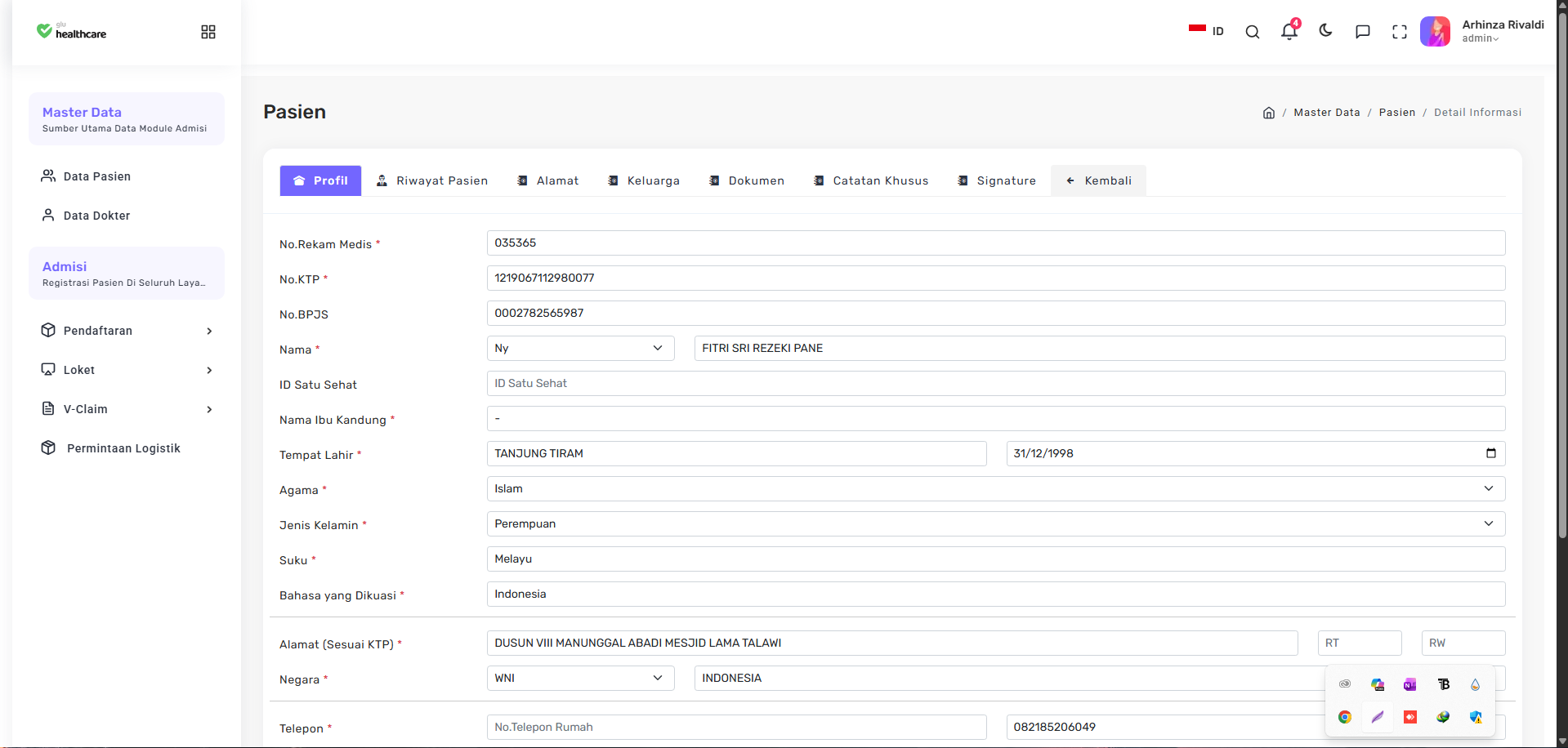The image size is (1568, 748).
Task: Open the sidebar grid menu icon
Action: pyautogui.click(x=208, y=32)
